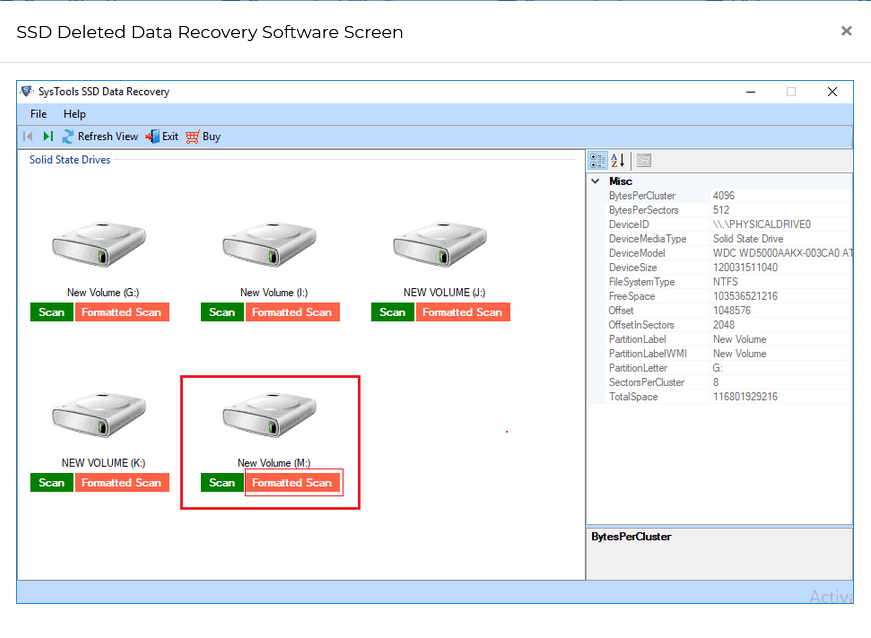
Task: Click Formatted Scan for NEW VOLUME (J:)
Action: click(x=463, y=312)
